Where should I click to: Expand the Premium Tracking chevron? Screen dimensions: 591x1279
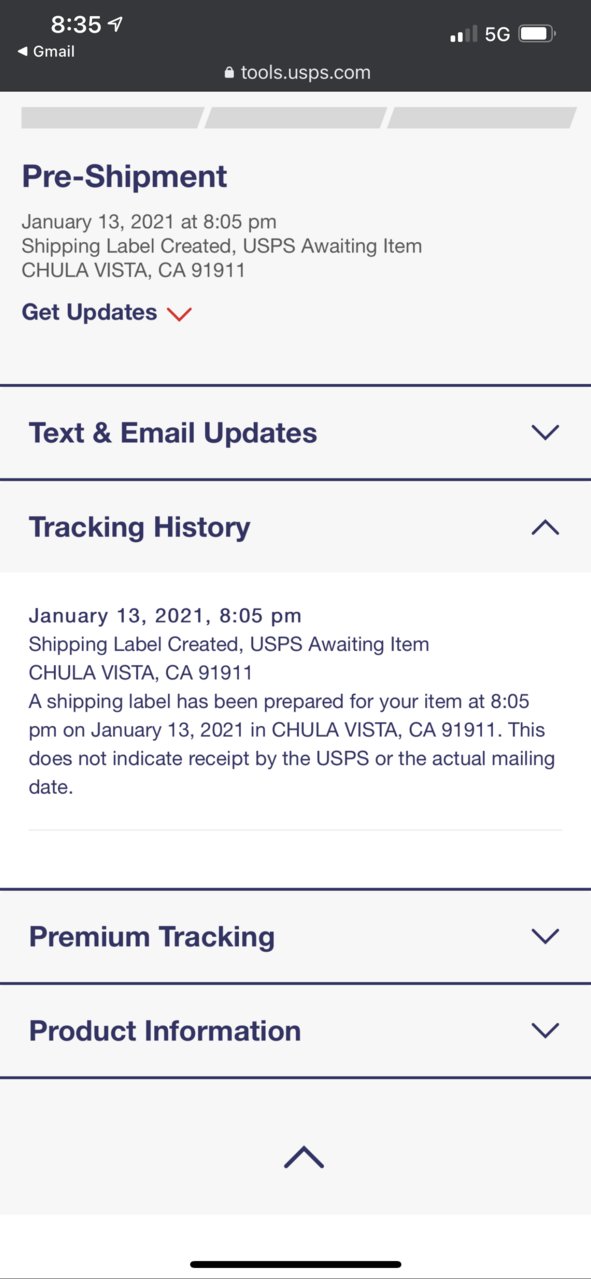coord(545,937)
